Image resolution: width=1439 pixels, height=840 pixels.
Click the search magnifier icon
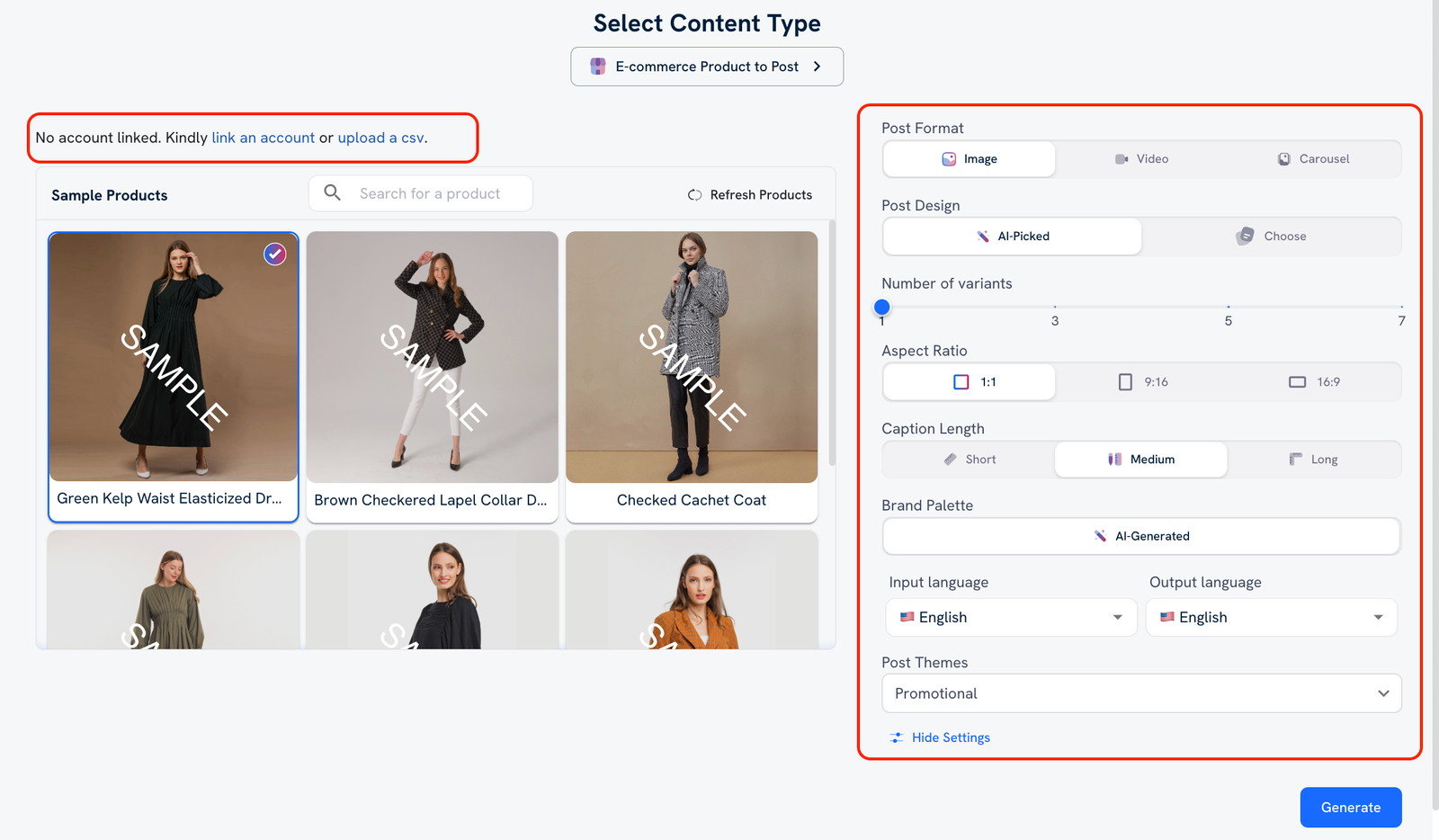[x=331, y=192]
